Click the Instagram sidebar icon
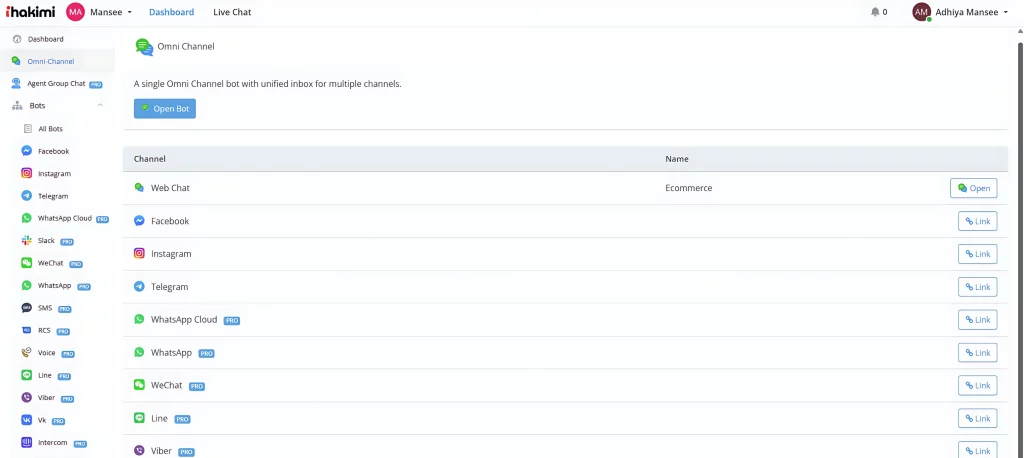This screenshot has width=1024, height=458. pyautogui.click(x=27, y=173)
